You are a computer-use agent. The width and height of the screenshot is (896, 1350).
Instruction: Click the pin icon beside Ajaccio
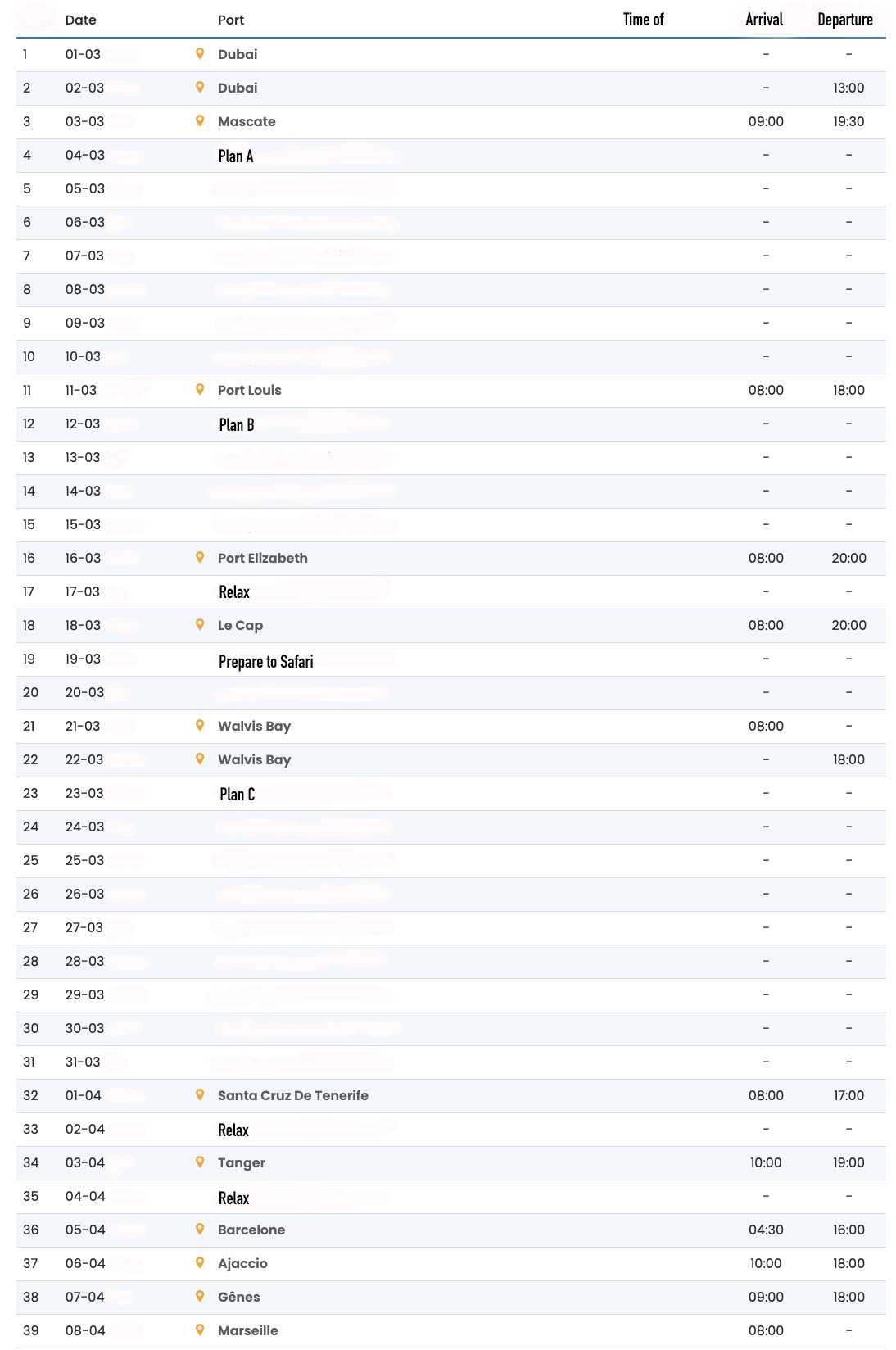coord(200,1263)
